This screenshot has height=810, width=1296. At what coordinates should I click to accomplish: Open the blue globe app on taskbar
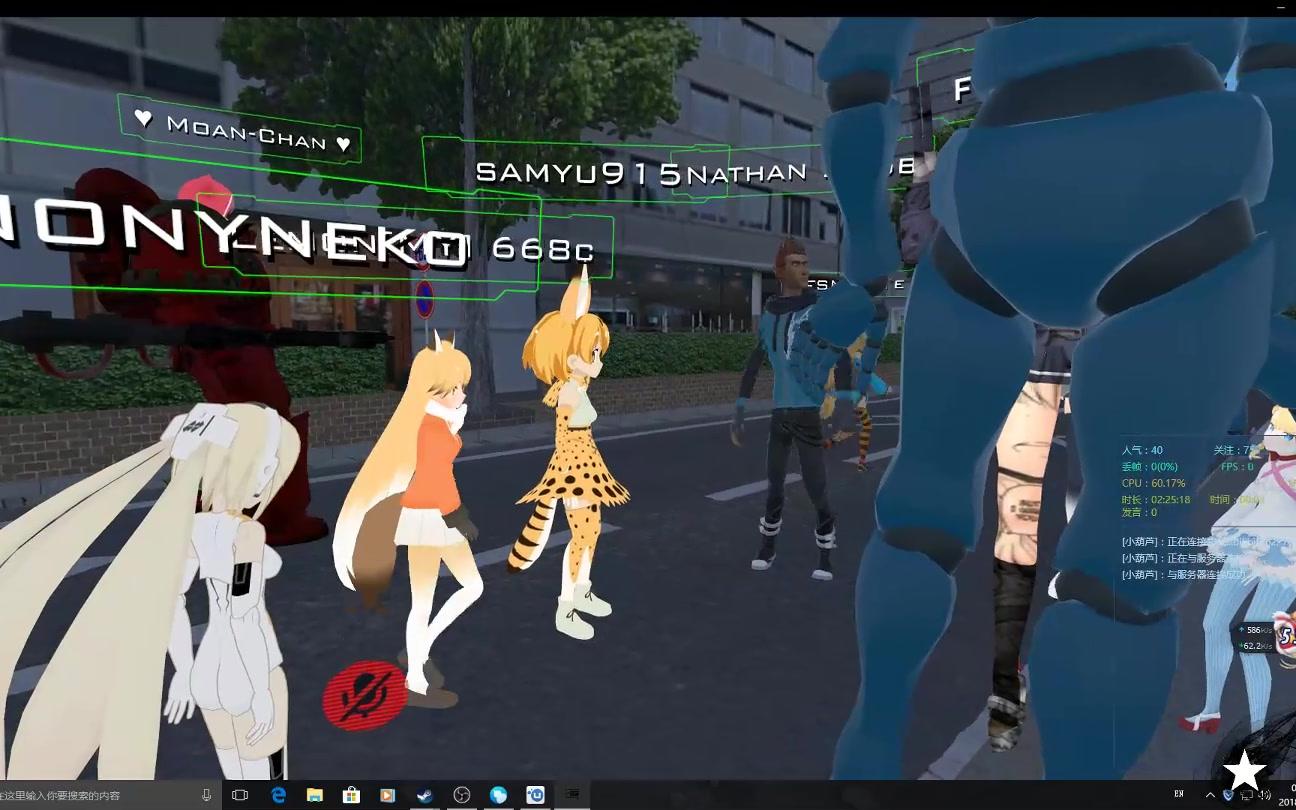pos(498,795)
